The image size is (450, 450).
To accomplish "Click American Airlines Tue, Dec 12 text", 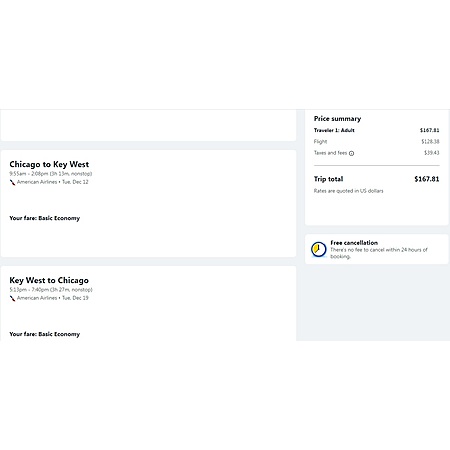I will (53, 182).
